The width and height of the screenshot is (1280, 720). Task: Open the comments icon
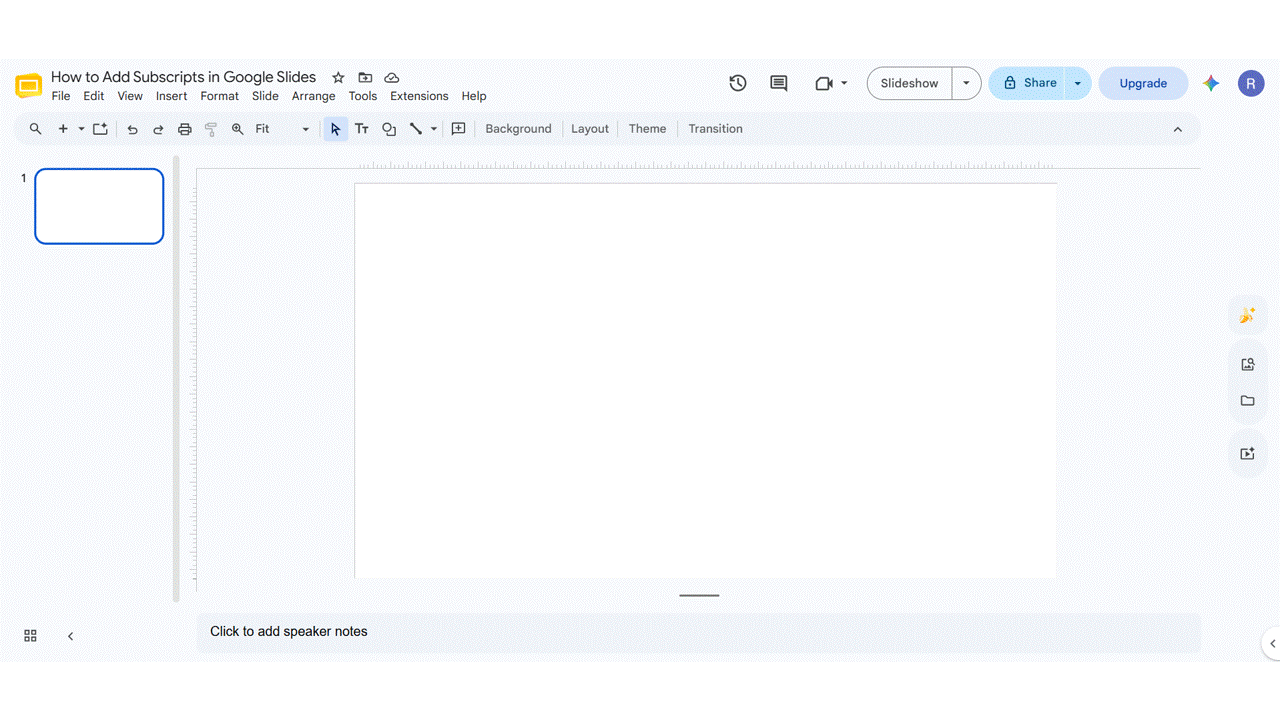779,83
